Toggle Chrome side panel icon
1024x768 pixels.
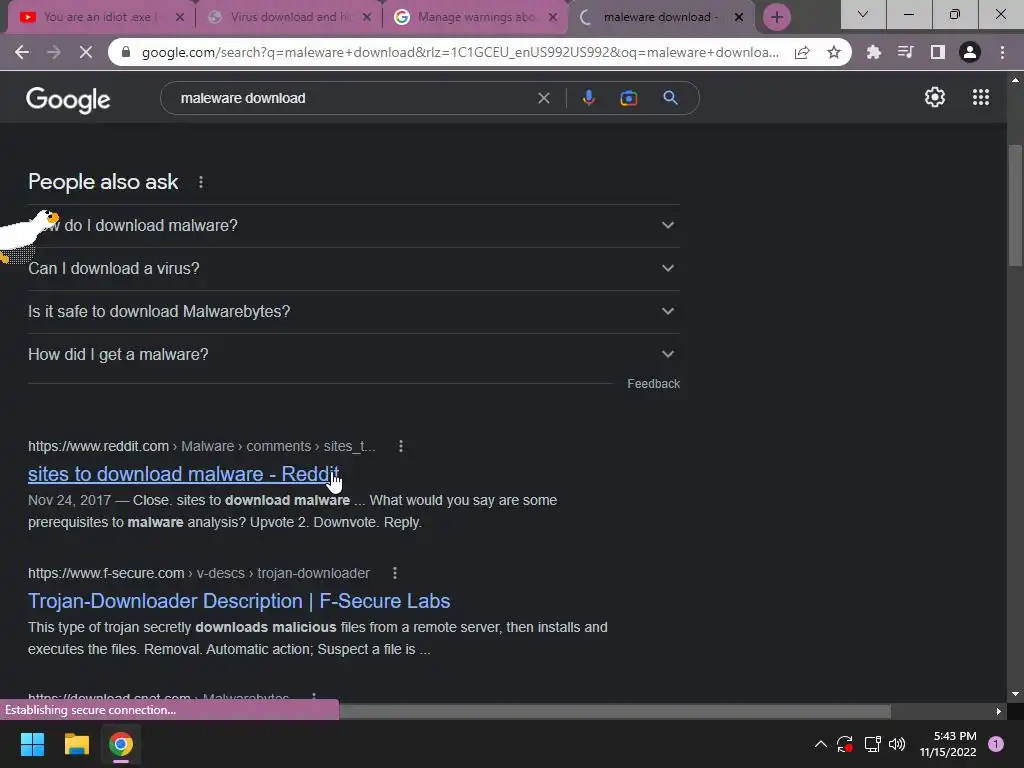click(x=937, y=52)
